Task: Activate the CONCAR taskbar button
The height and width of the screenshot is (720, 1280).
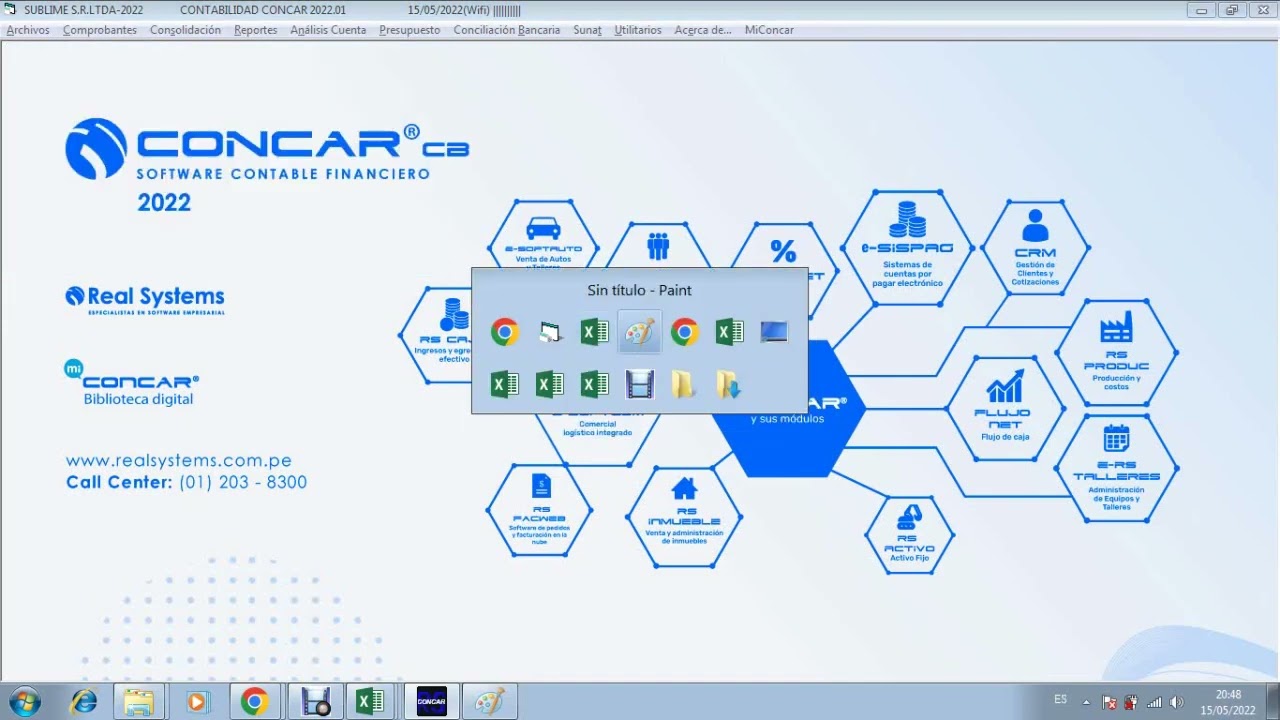Action: pyautogui.click(x=431, y=702)
